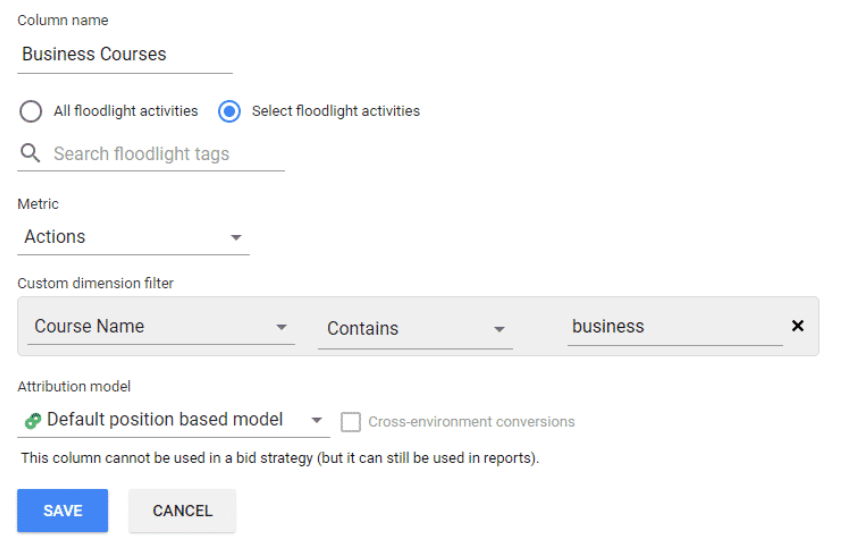The image size is (855, 547).
Task: Click the CANCEL button
Action: 182,510
